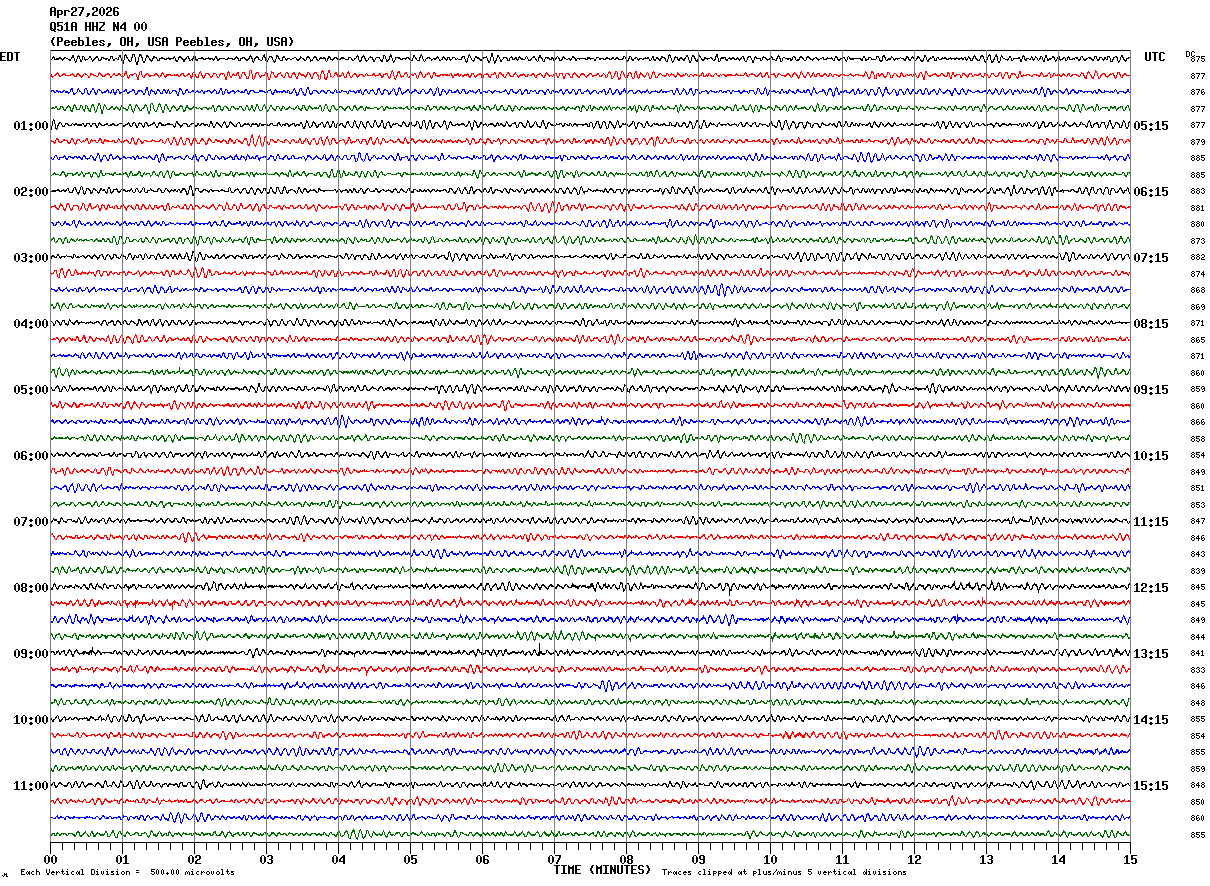Click the Apr27,2026 date header
Viewport: 1210px width, 886px height.
point(84,12)
